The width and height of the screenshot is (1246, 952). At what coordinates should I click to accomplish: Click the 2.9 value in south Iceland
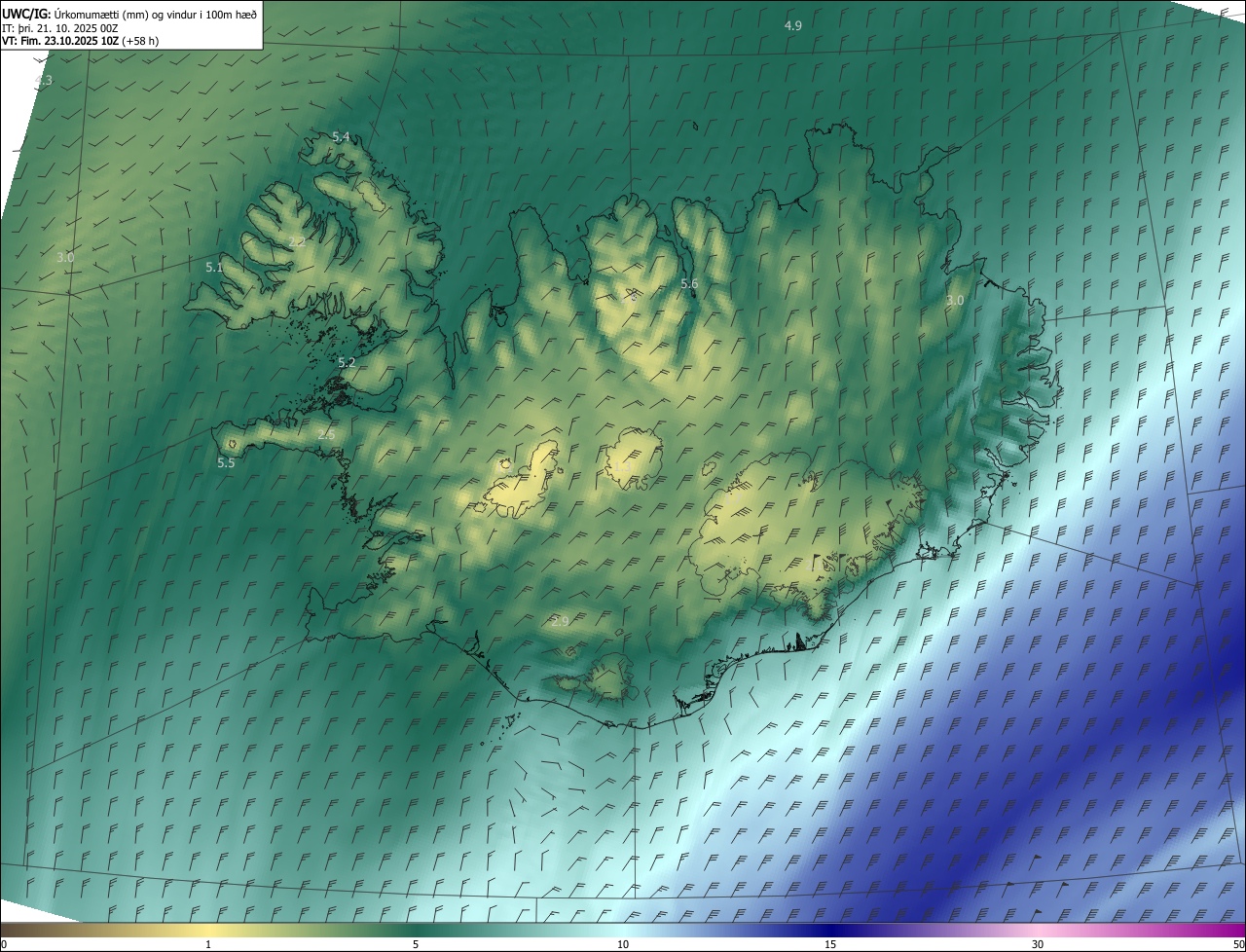pyautogui.click(x=560, y=621)
